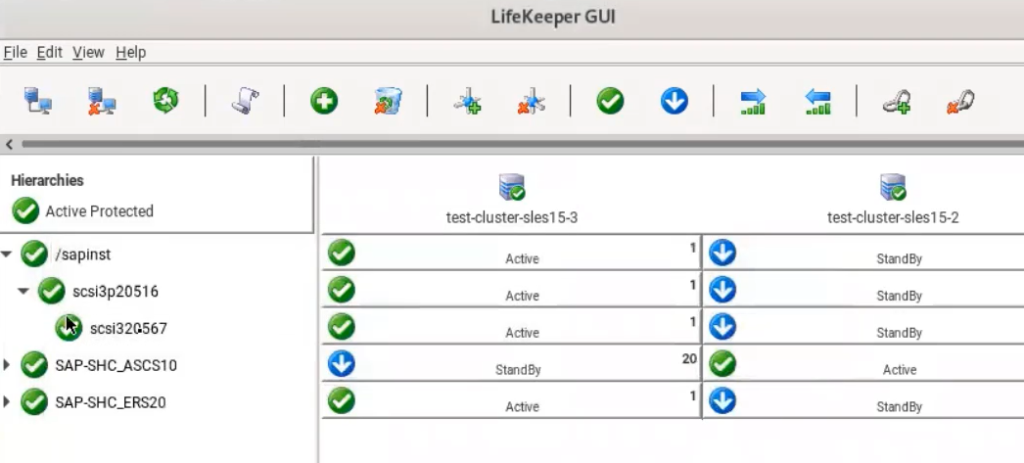Click the StandBy blue icon for /sapinst on sles15-2

point(722,253)
